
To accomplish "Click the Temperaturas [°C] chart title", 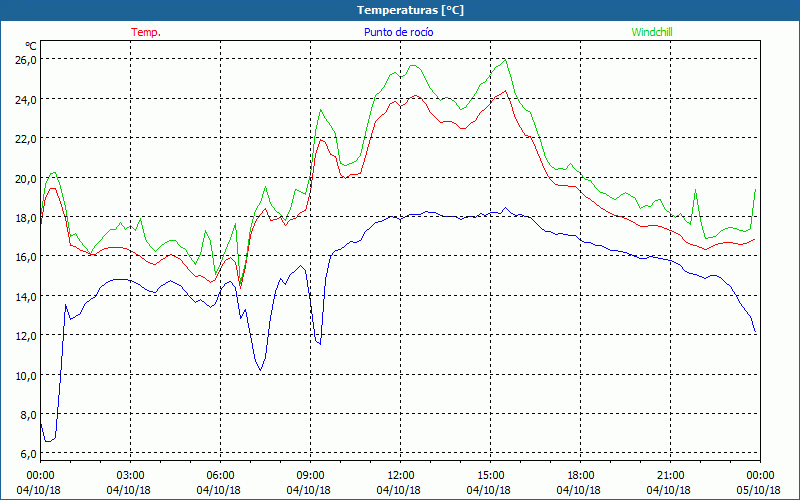I will point(410,10).
